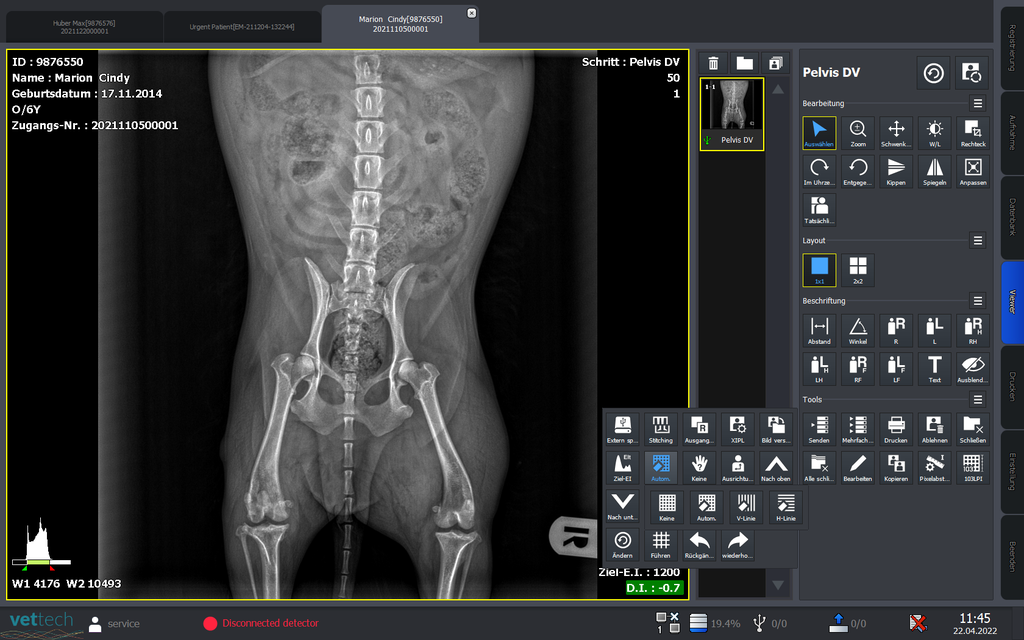1024x640 pixels.
Task: Activate the W/L window level tool
Action: pyautogui.click(x=935, y=133)
